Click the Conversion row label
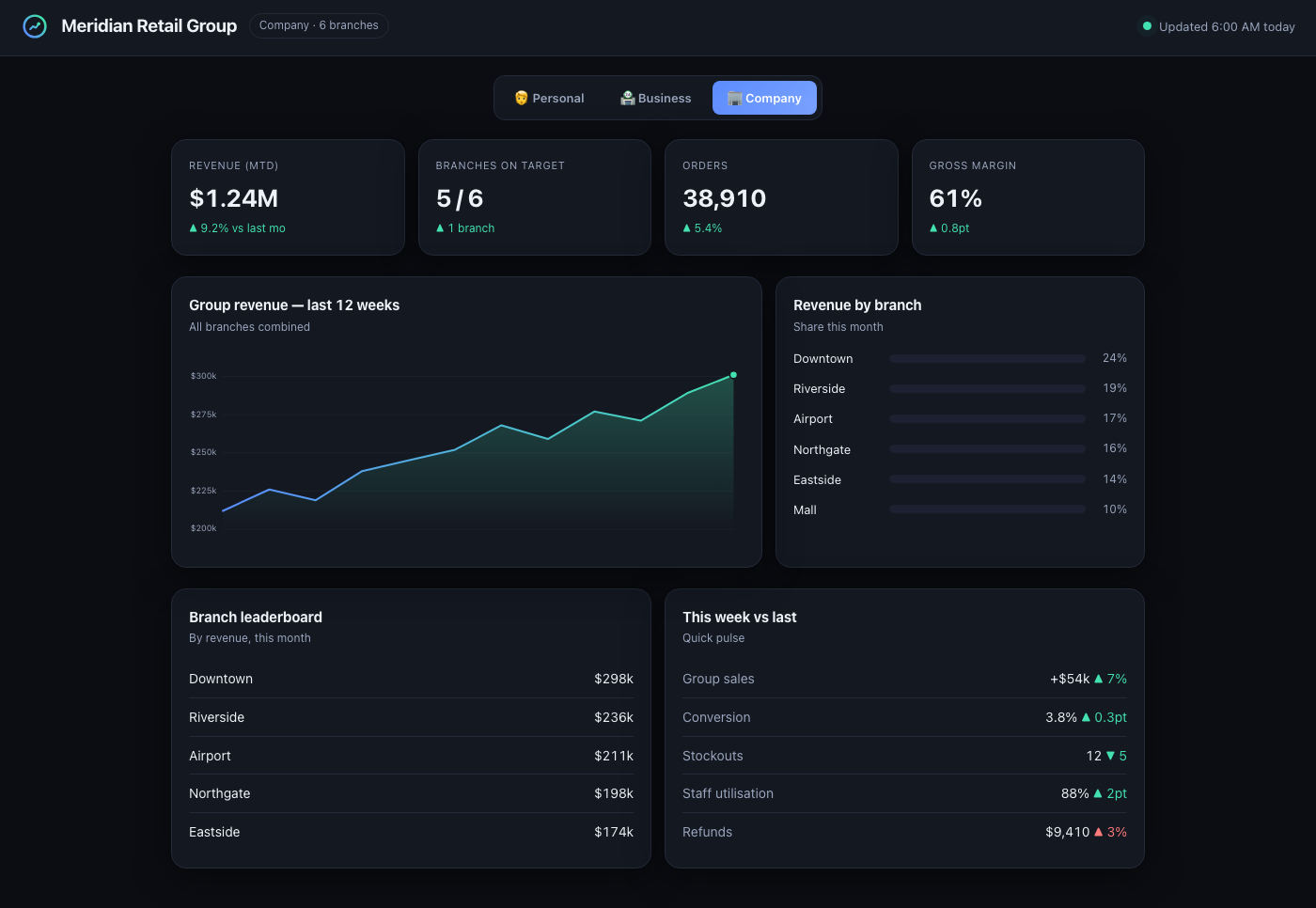 (x=716, y=717)
